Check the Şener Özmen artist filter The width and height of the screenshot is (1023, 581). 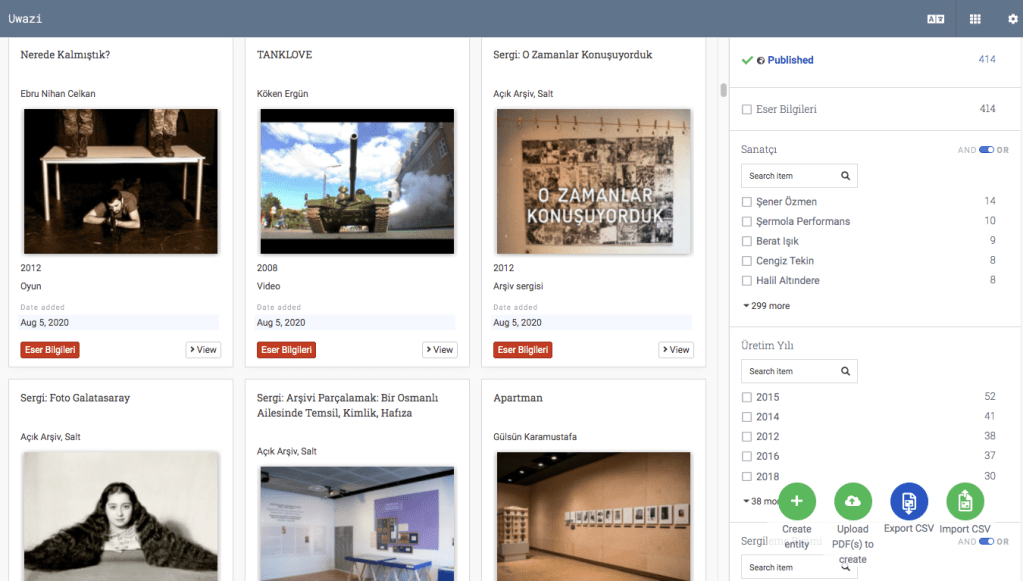click(747, 202)
